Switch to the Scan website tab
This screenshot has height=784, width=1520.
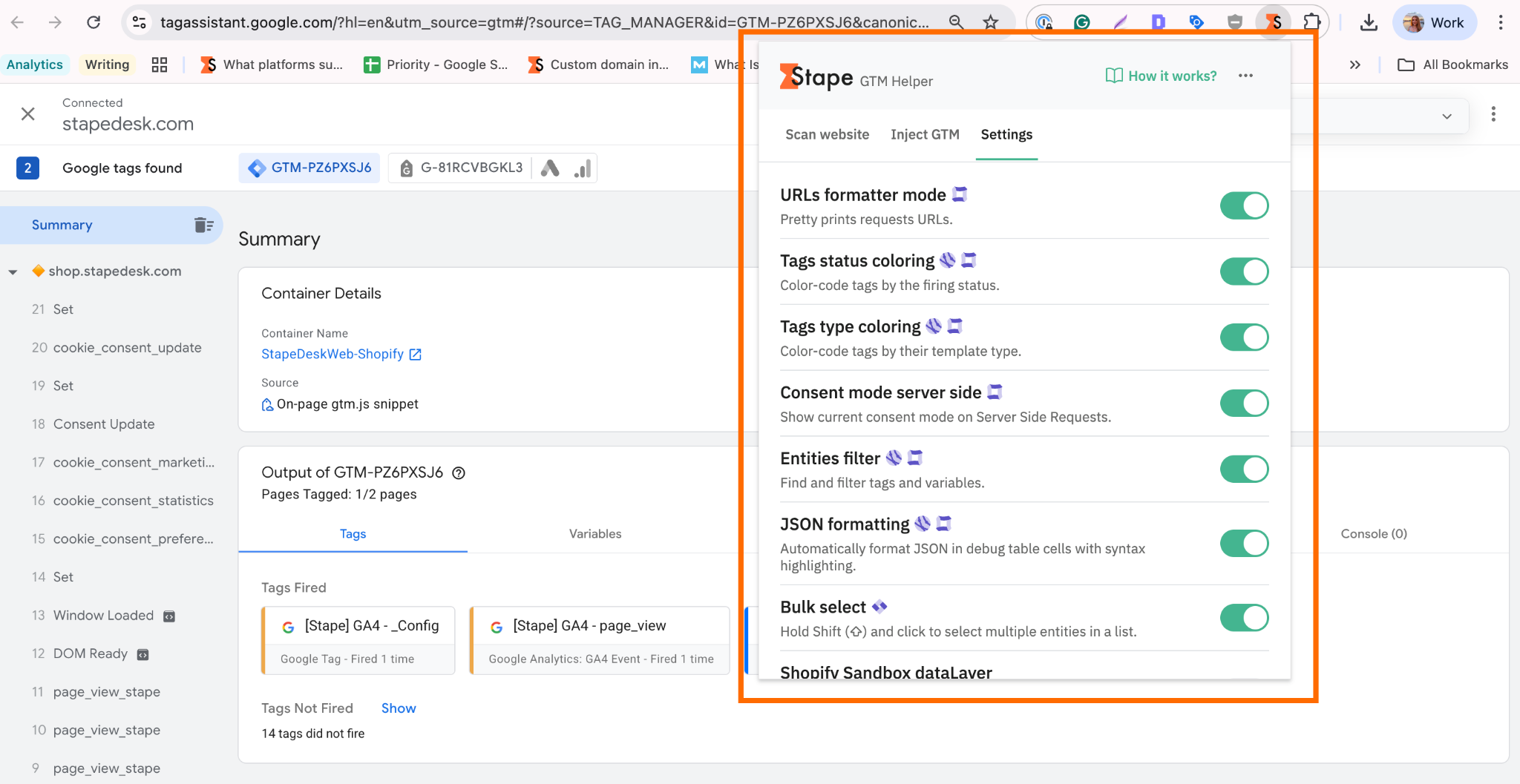click(827, 134)
